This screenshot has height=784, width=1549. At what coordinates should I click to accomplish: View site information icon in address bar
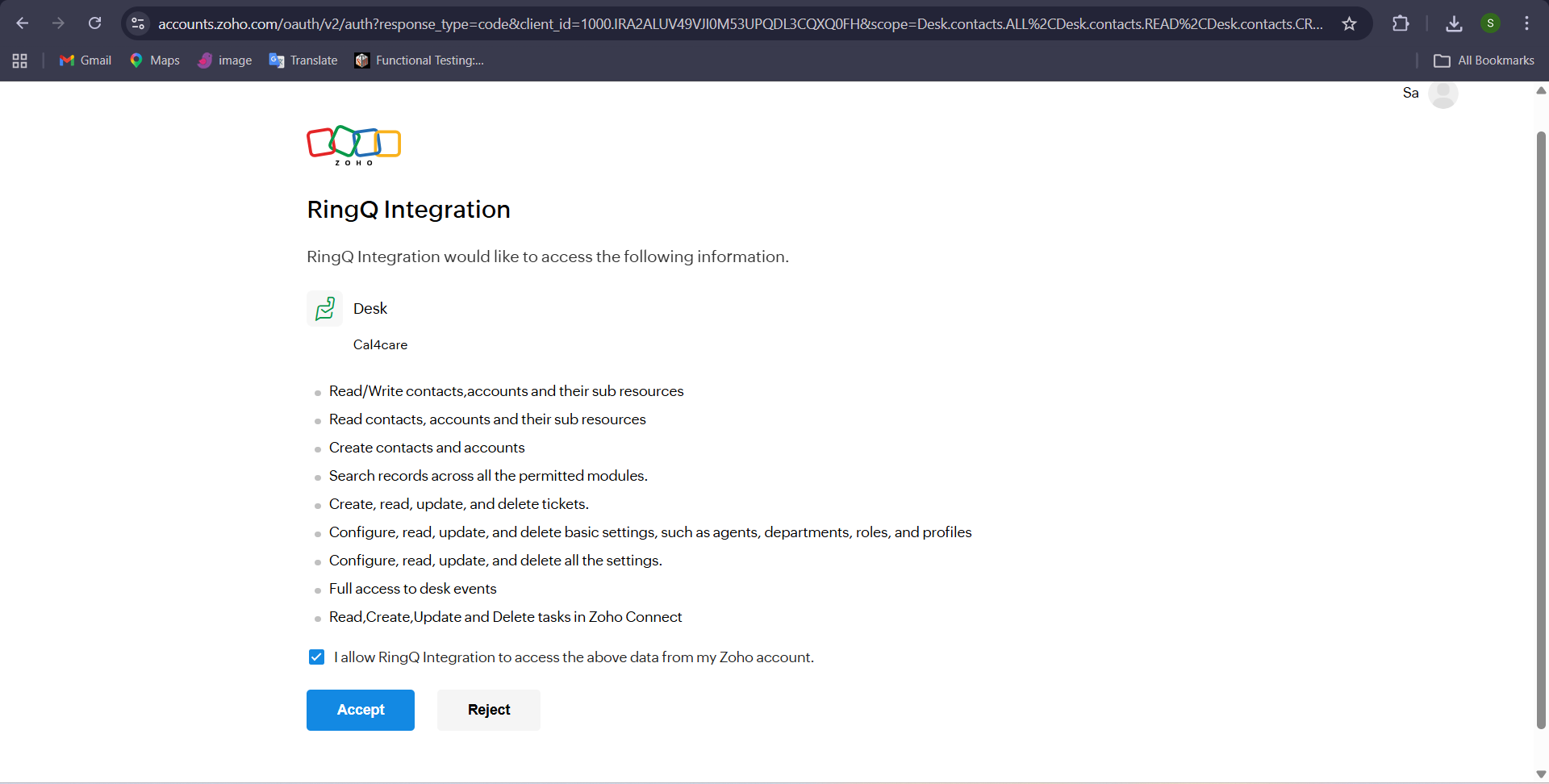point(139,23)
